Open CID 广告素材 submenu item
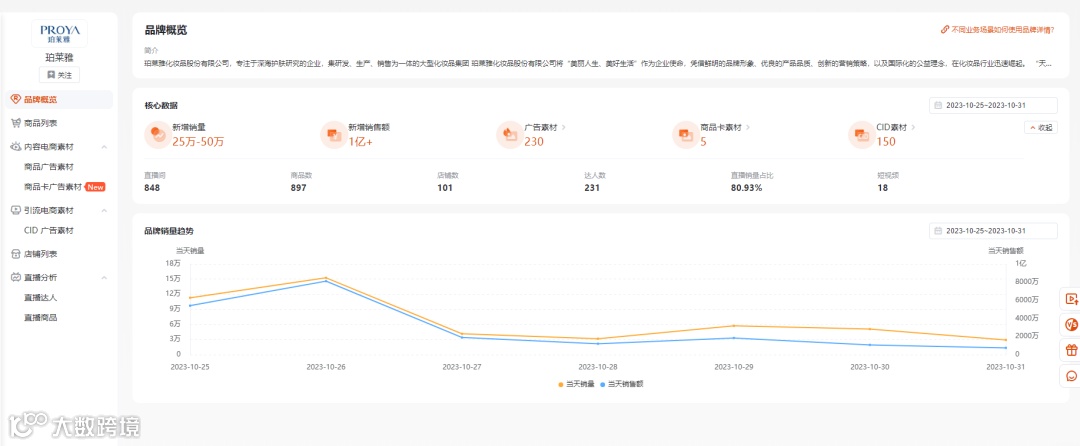1080x446 pixels. pos(48,231)
